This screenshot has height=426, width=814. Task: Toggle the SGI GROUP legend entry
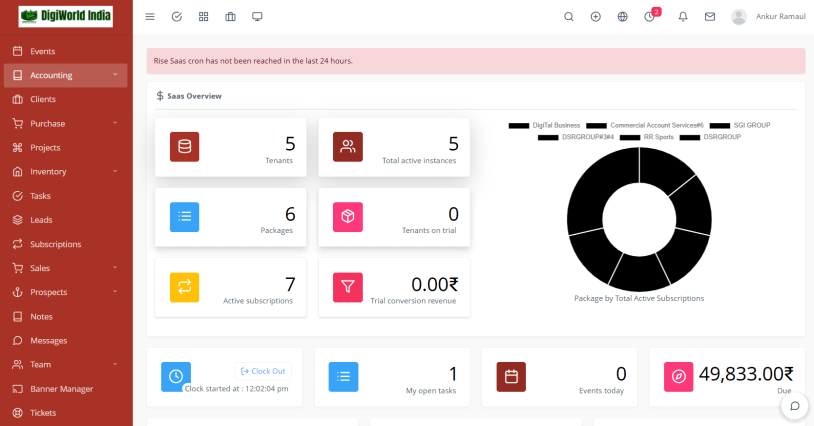pyautogui.click(x=739, y=125)
